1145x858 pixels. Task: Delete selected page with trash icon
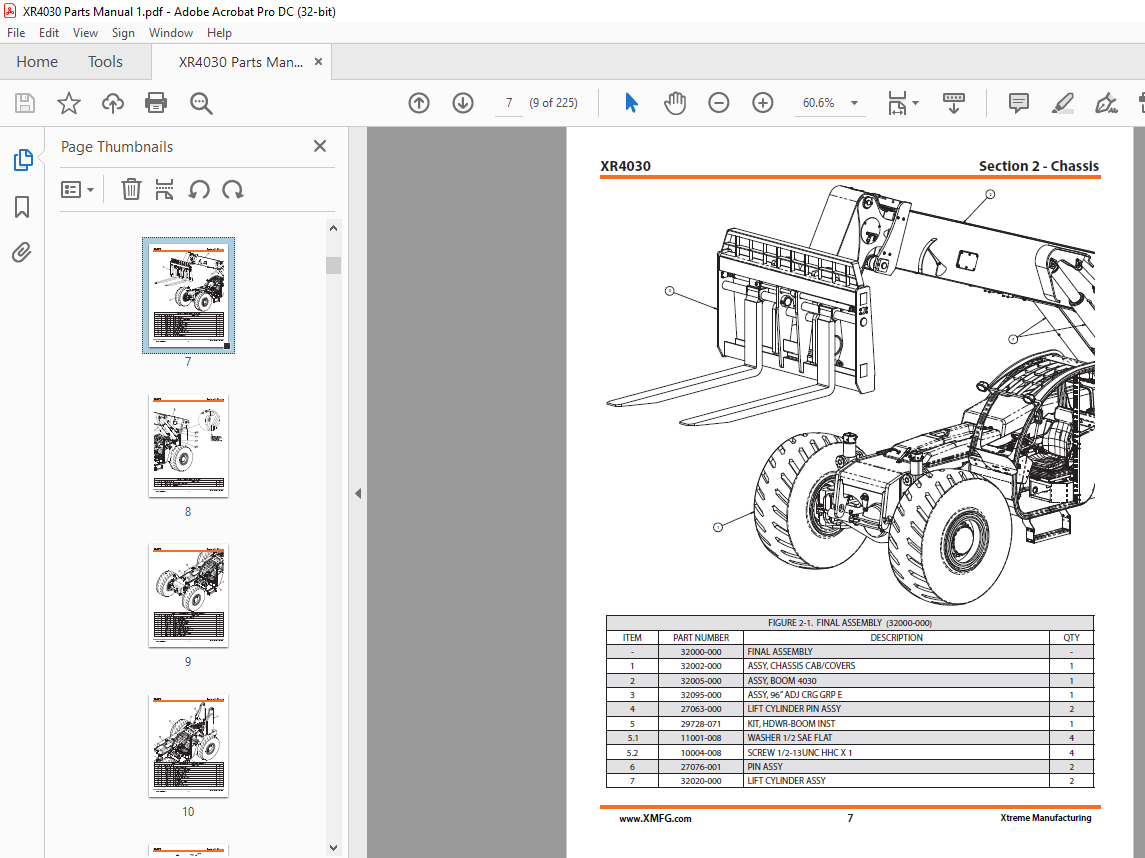(131, 190)
